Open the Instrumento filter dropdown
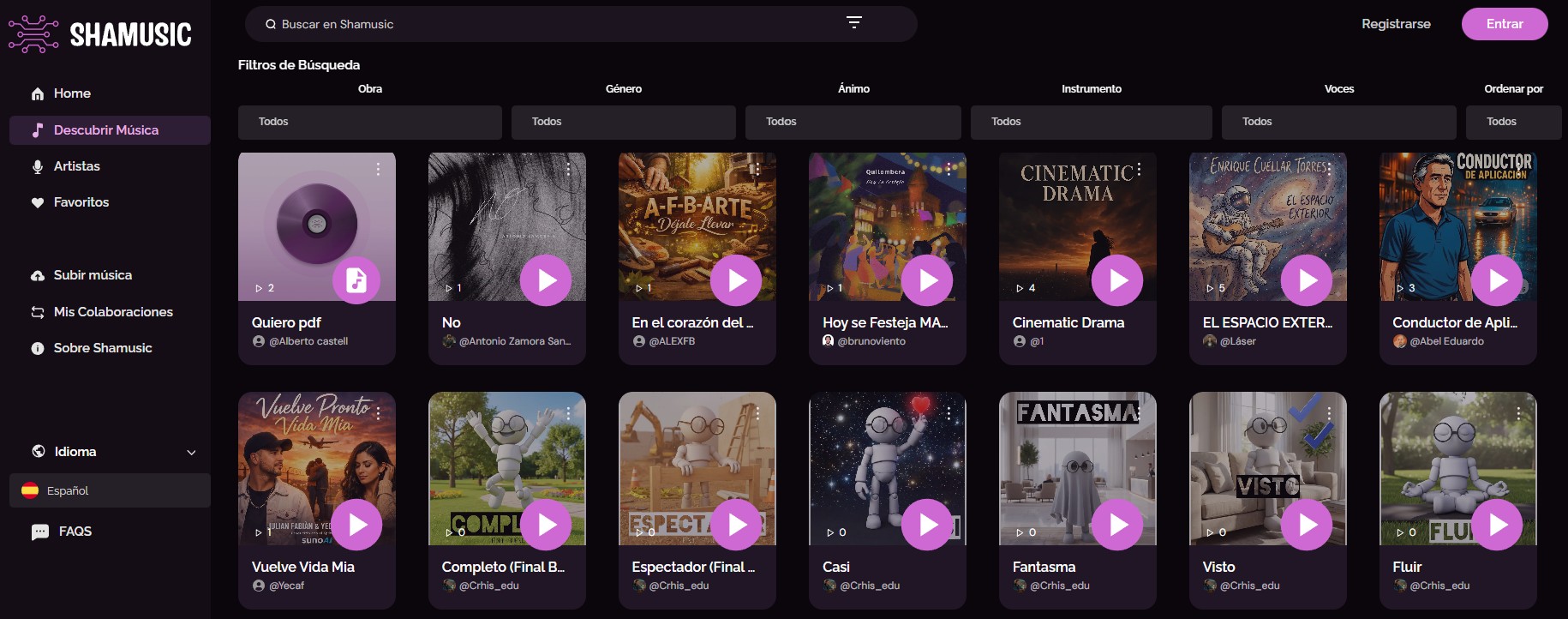Viewport: 1568px width, 619px height. point(1091,122)
